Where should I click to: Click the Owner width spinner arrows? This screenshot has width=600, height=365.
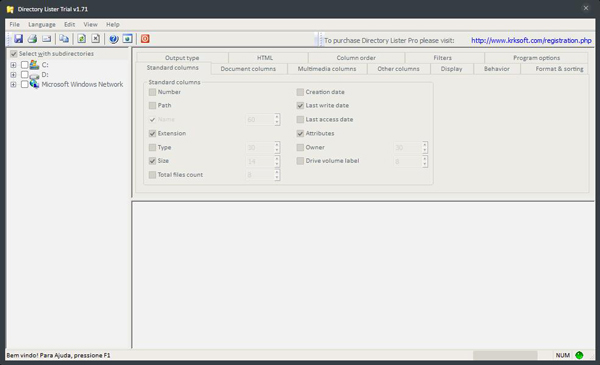point(425,147)
